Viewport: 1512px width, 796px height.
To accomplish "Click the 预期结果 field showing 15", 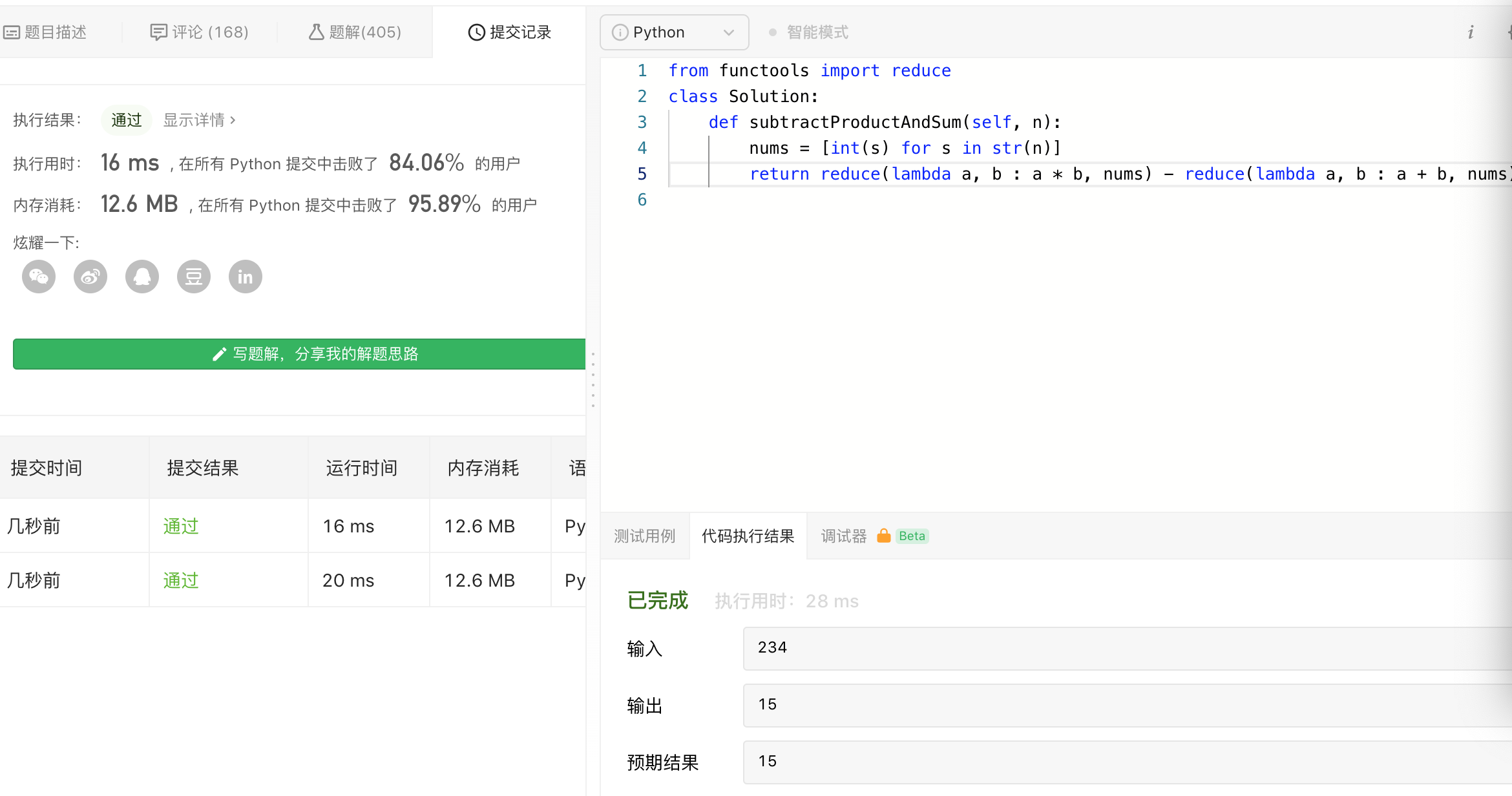I will coord(1127,762).
